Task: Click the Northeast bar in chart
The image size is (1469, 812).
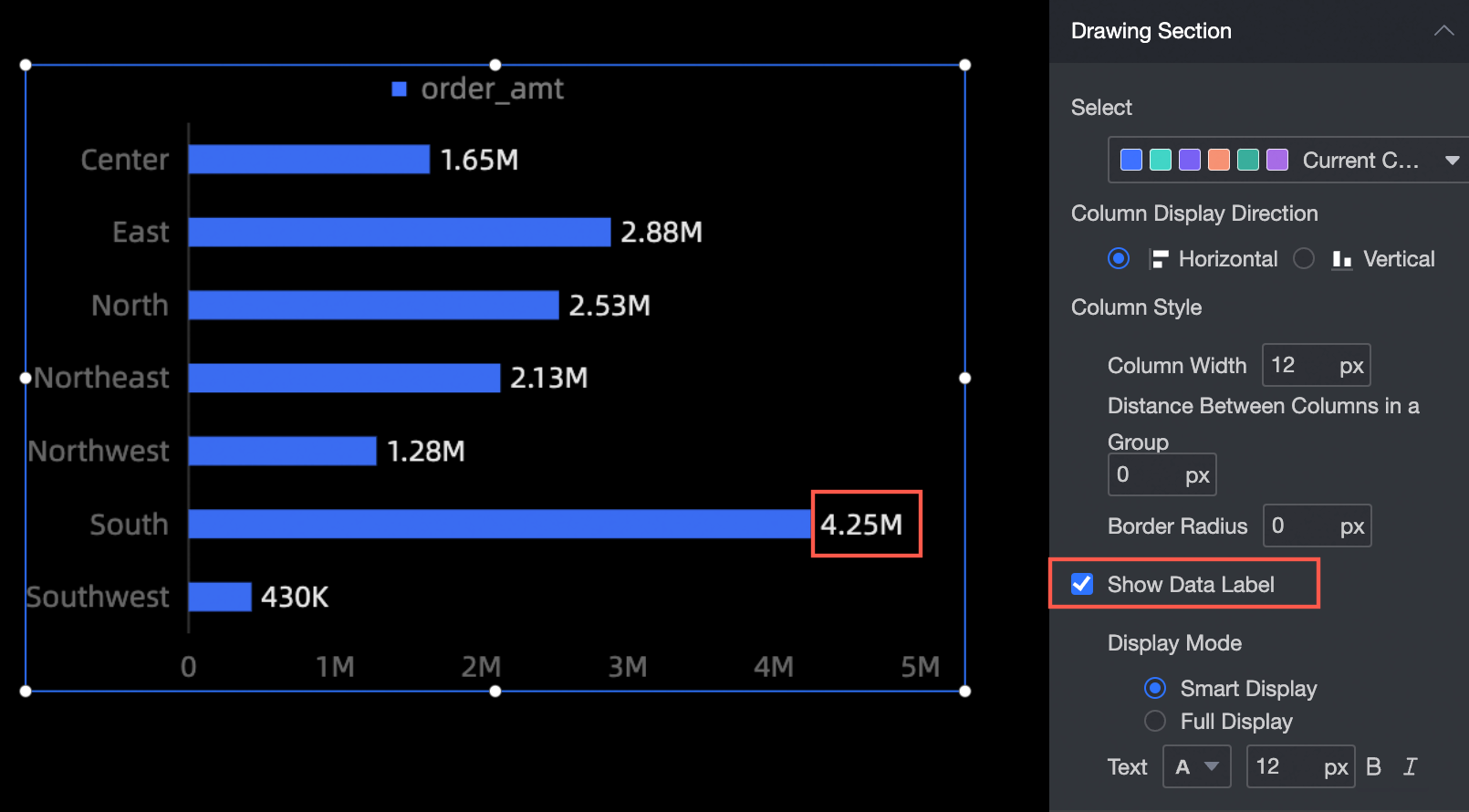Action: 345,378
